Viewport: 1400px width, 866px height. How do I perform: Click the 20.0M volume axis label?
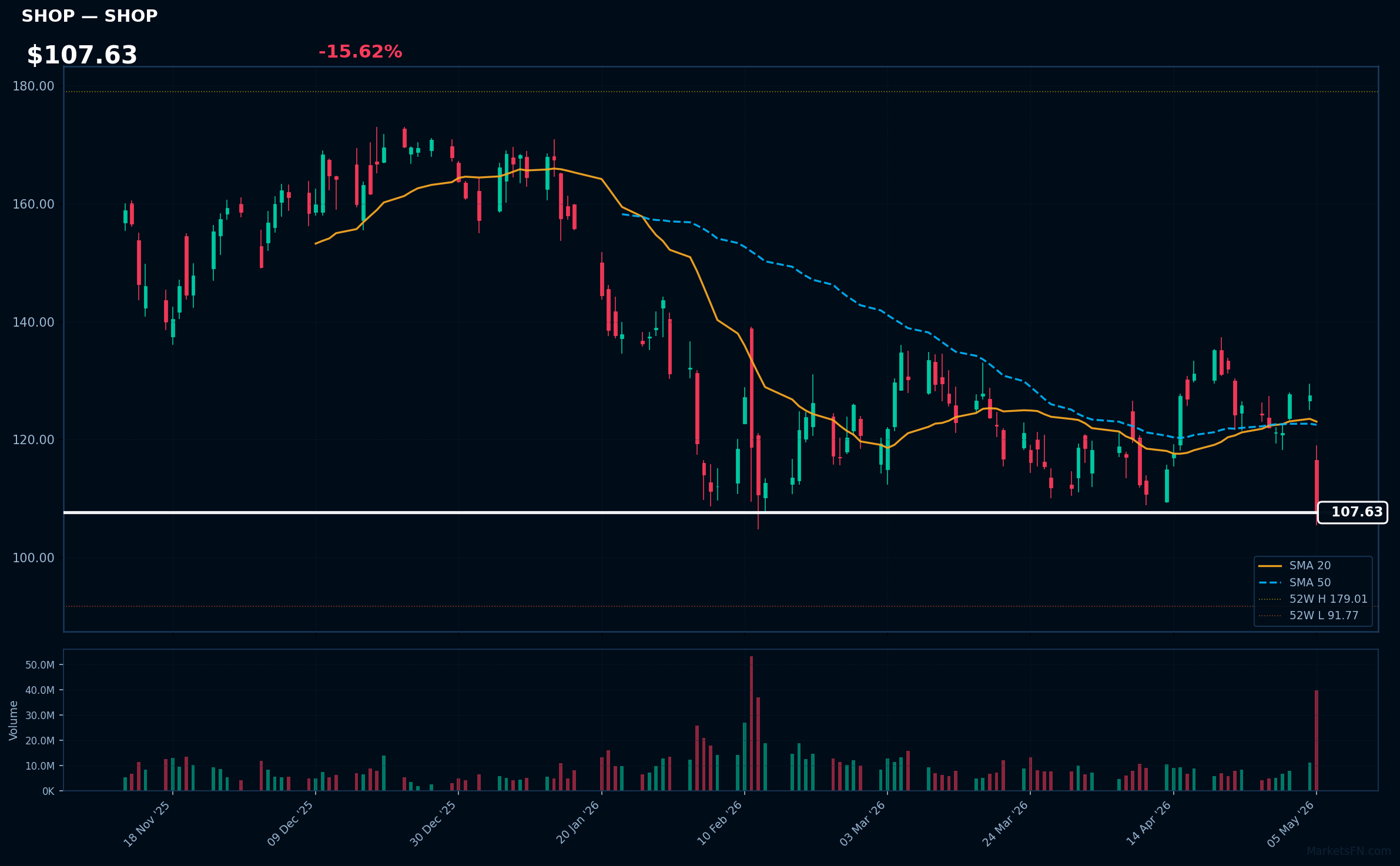(40, 741)
